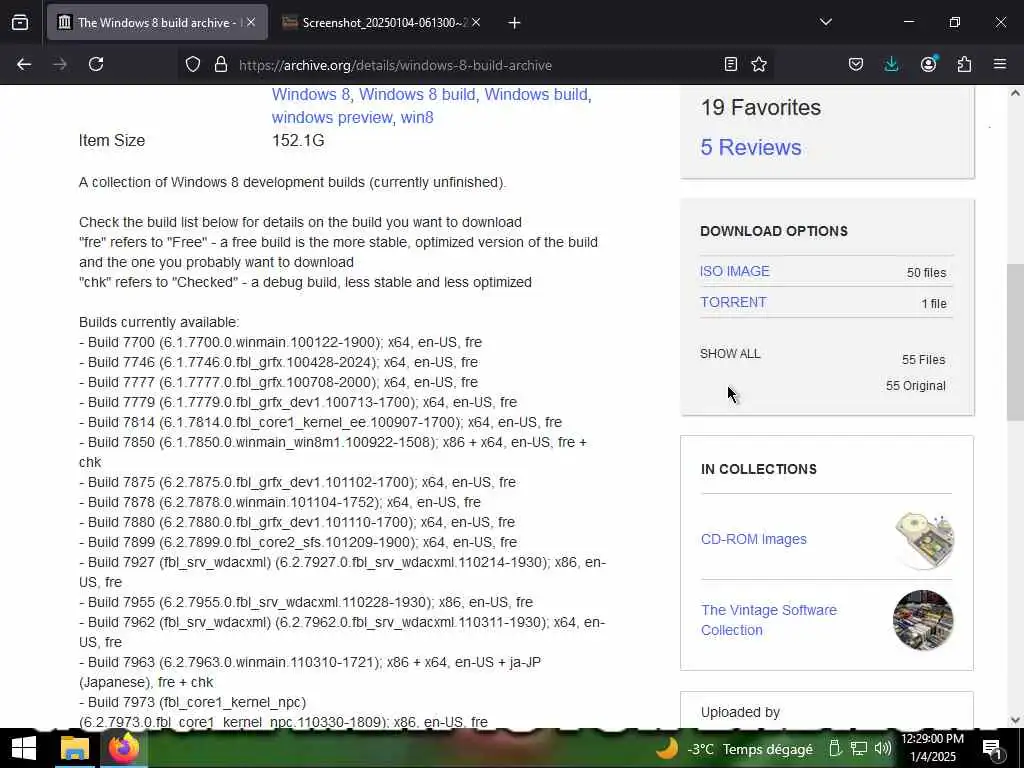1024x768 pixels.
Task: Open the list all tabs chevron
Action: [825, 22]
